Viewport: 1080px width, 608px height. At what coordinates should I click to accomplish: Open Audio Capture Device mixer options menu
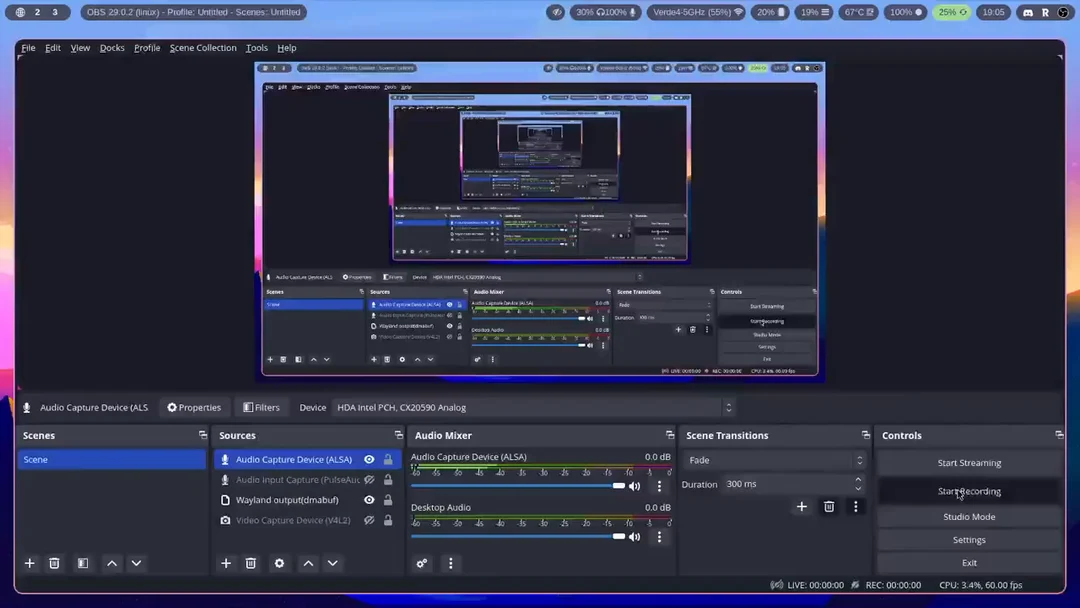click(659, 486)
